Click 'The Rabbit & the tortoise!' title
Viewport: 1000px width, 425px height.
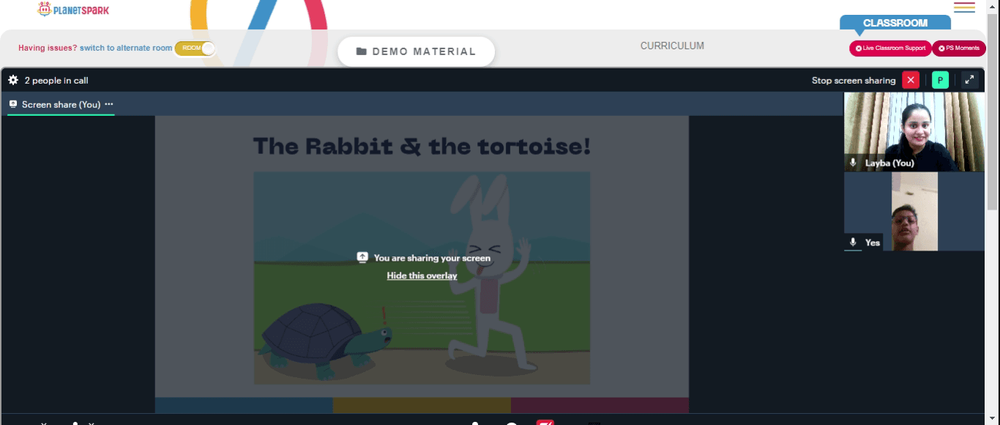pos(422,146)
